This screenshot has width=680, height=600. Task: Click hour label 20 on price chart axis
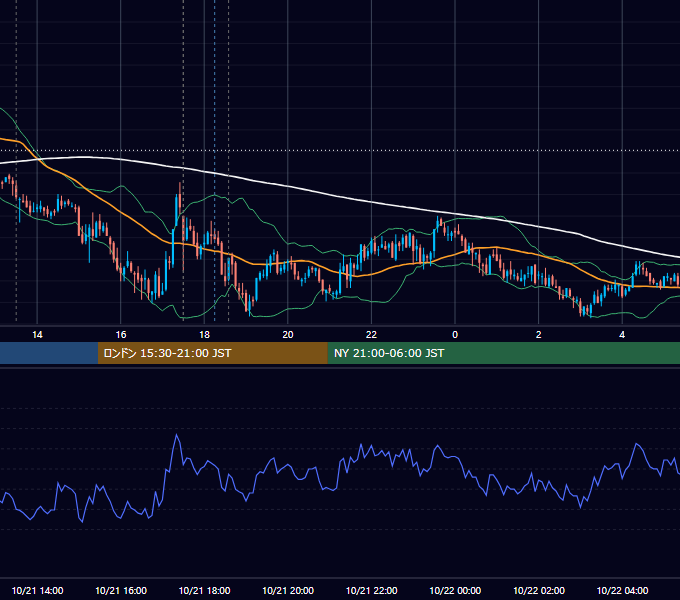click(x=288, y=335)
